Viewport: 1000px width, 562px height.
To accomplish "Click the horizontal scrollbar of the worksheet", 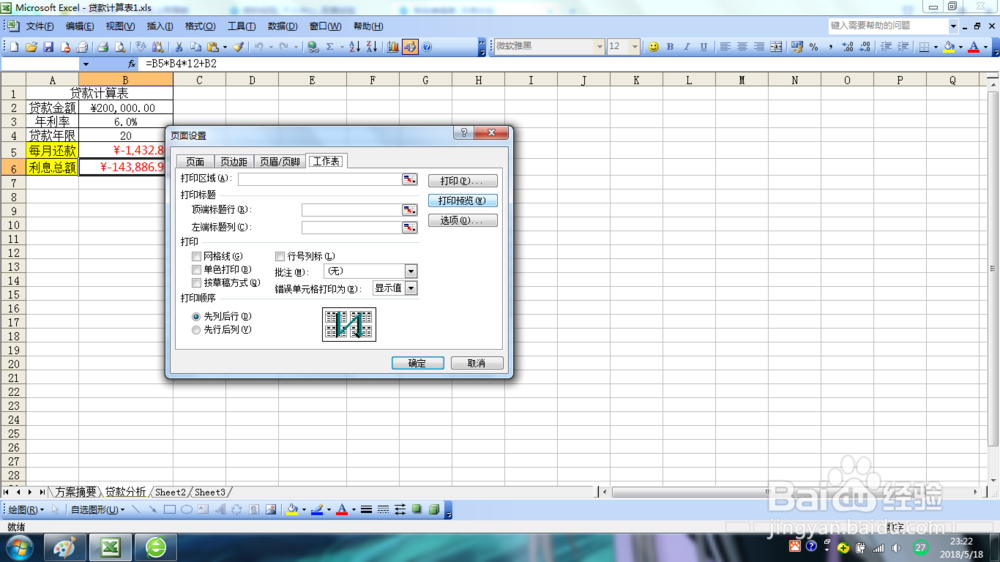I will pyautogui.click(x=793, y=492).
